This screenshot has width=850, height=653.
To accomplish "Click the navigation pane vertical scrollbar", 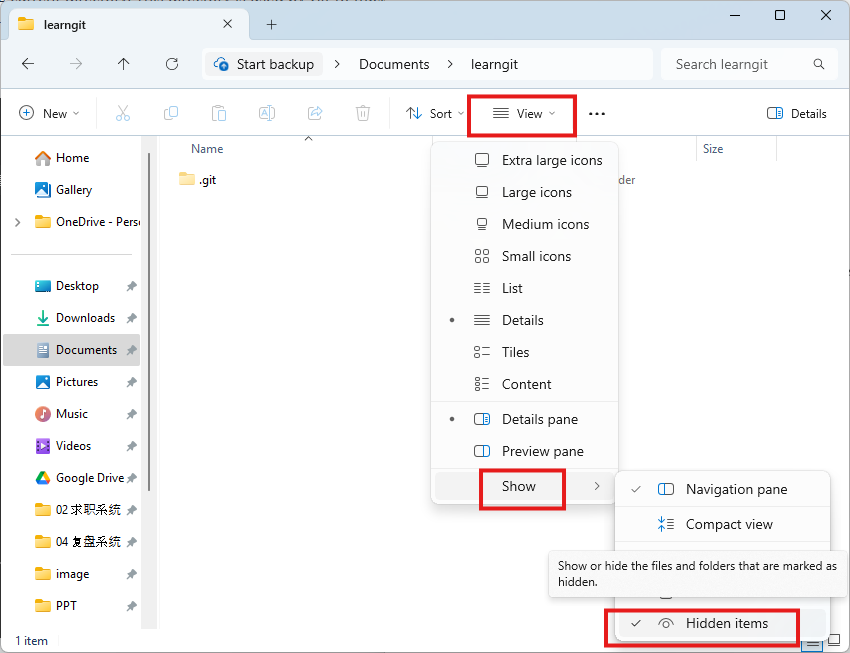I will (150, 320).
